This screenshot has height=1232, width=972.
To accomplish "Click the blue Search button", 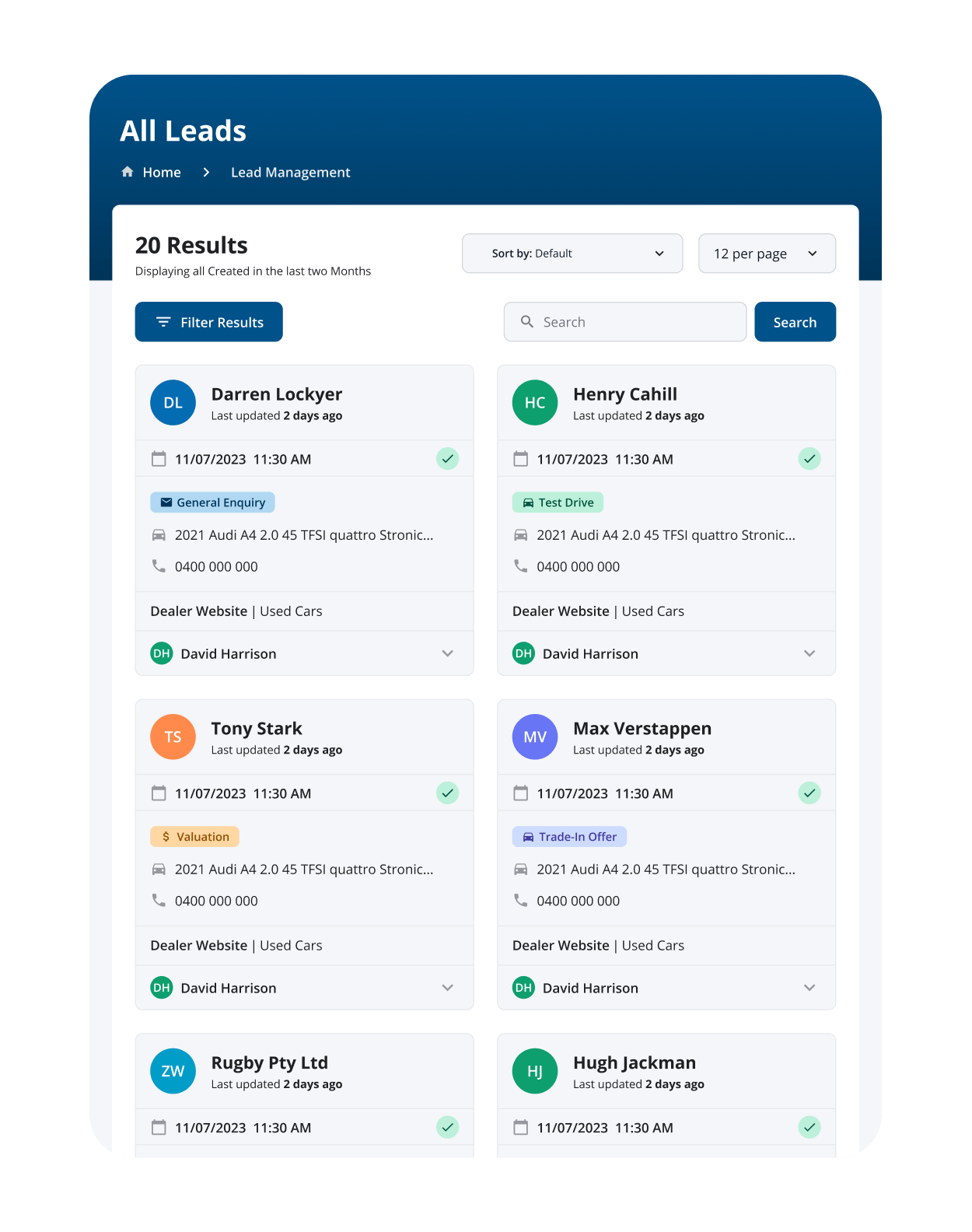I will coord(795,322).
